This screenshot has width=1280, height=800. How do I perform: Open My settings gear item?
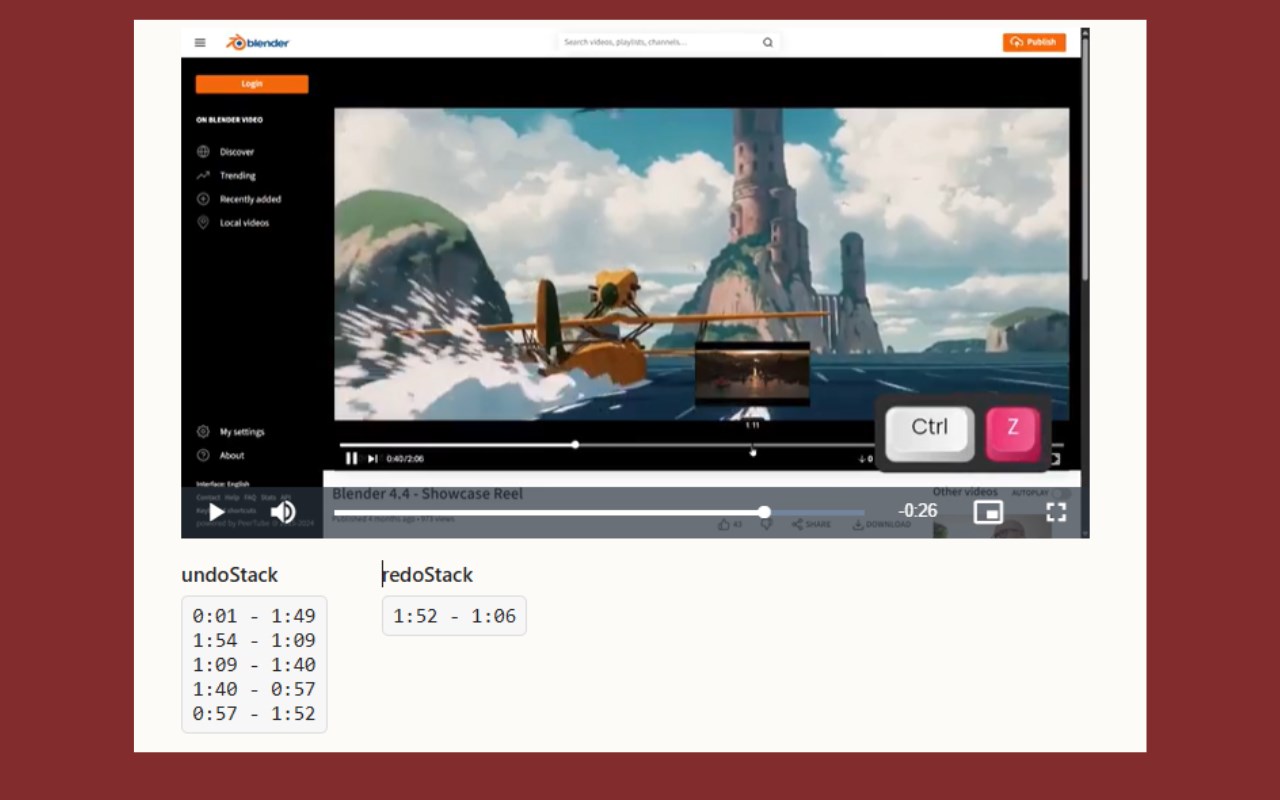tap(242, 432)
